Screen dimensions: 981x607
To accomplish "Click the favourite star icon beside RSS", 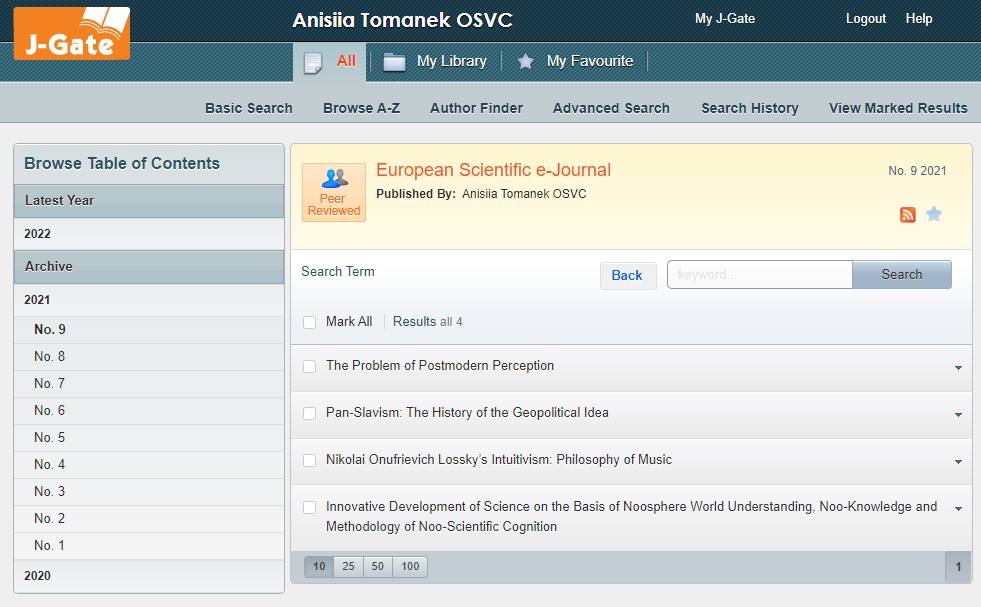I will click(x=934, y=214).
